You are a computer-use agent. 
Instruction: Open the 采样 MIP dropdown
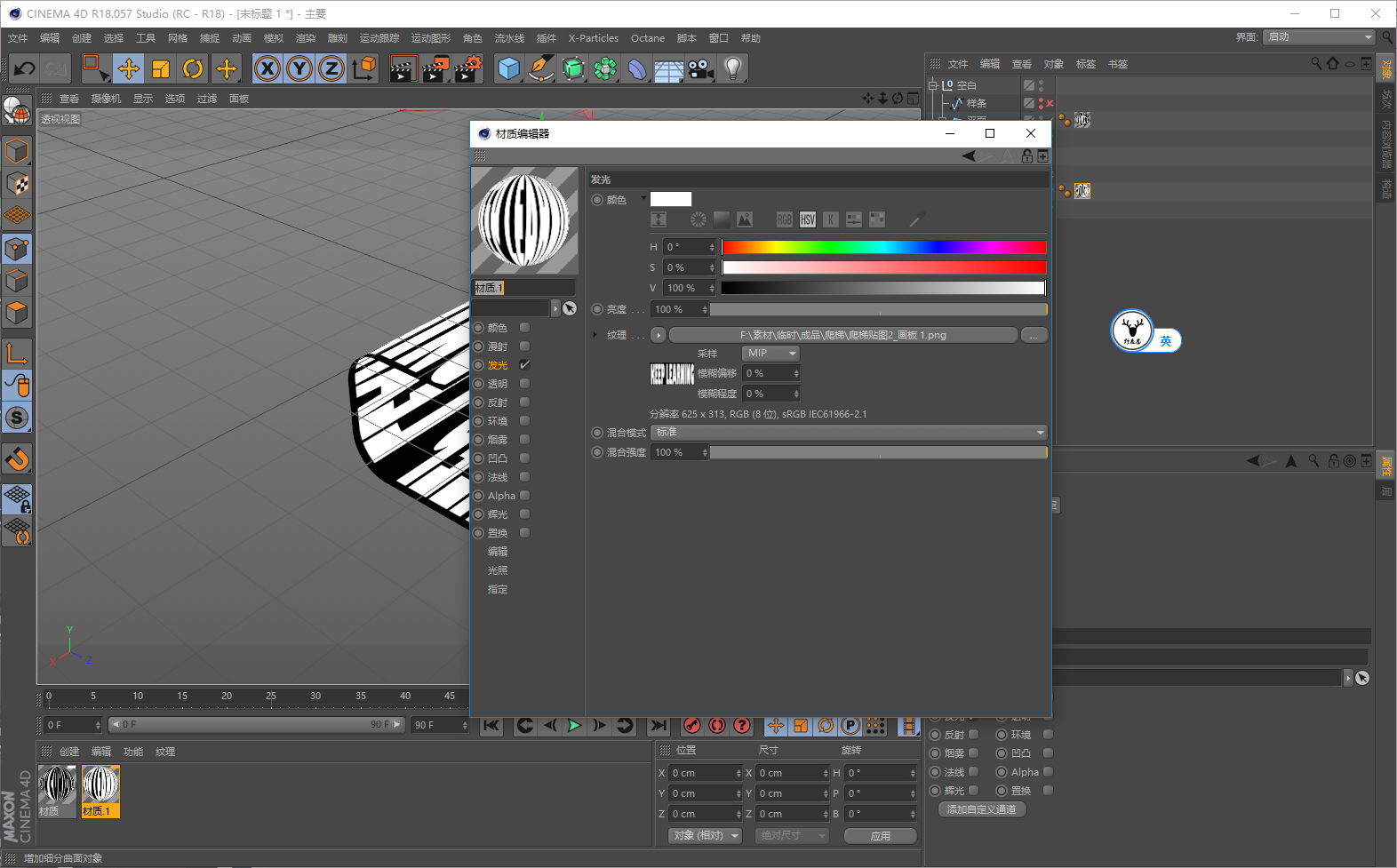770,354
